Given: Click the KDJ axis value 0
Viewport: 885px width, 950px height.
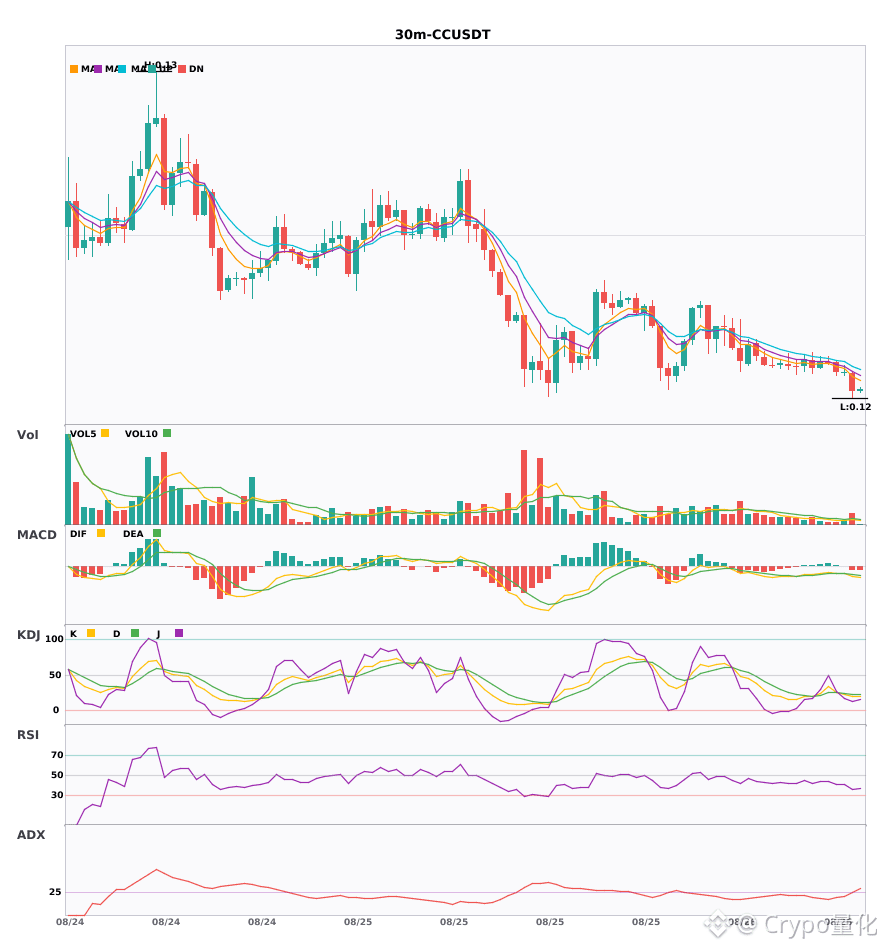Looking at the screenshot, I should tap(56, 710).
